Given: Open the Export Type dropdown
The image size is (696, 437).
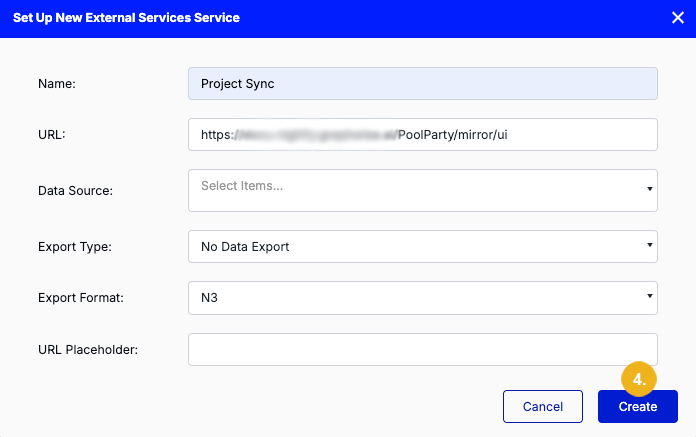Looking at the screenshot, I should [423, 246].
